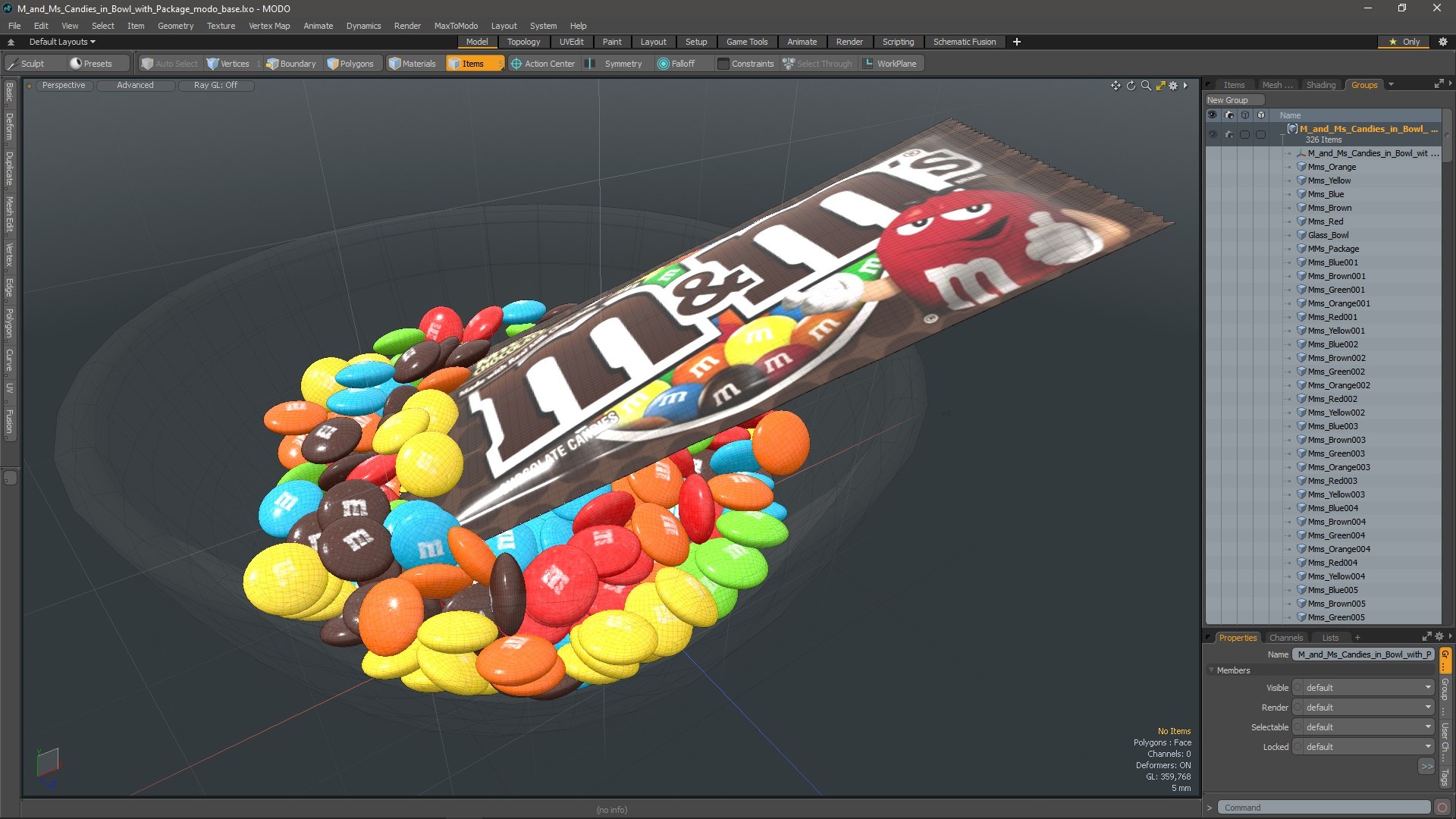Open viewport settings gear icon

tap(1173, 86)
